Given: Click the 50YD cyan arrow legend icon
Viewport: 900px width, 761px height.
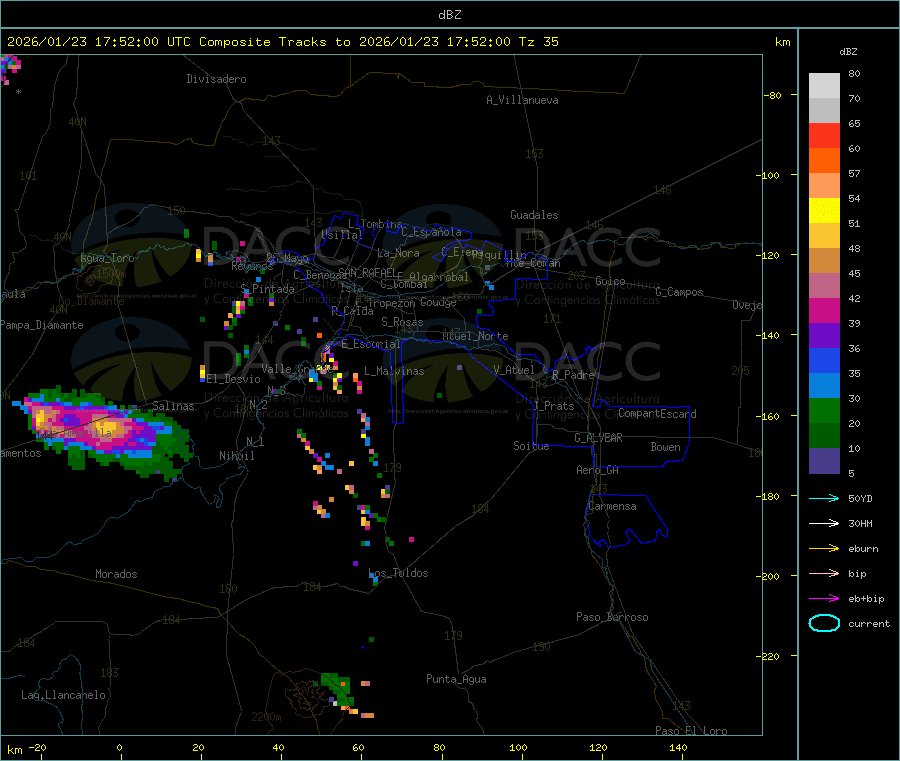Looking at the screenshot, I should [x=824, y=498].
